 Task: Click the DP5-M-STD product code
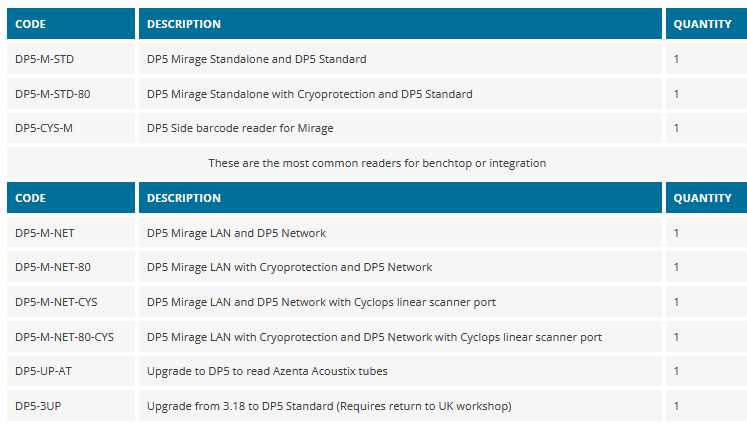click(44, 59)
